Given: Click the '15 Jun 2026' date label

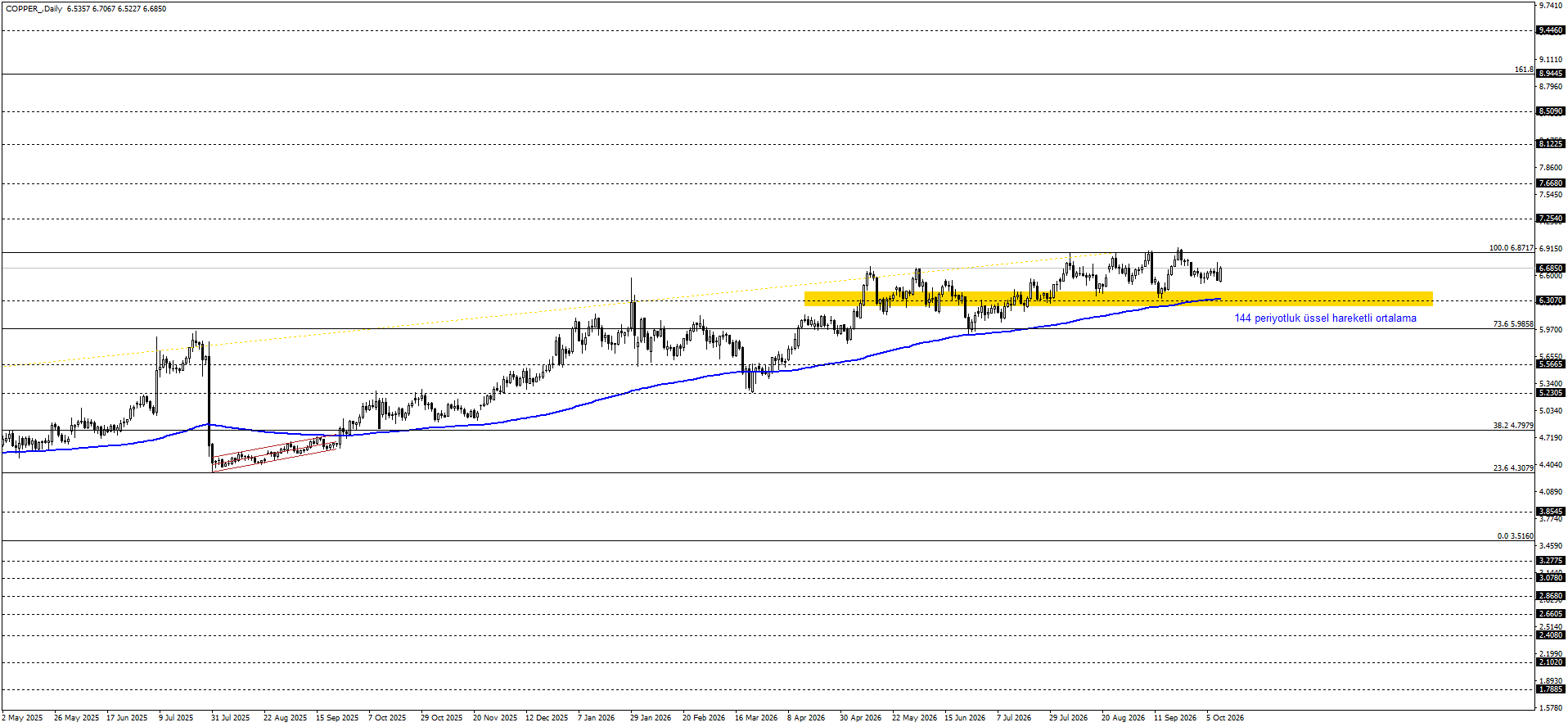Looking at the screenshot, I should [x=965, y=718].
